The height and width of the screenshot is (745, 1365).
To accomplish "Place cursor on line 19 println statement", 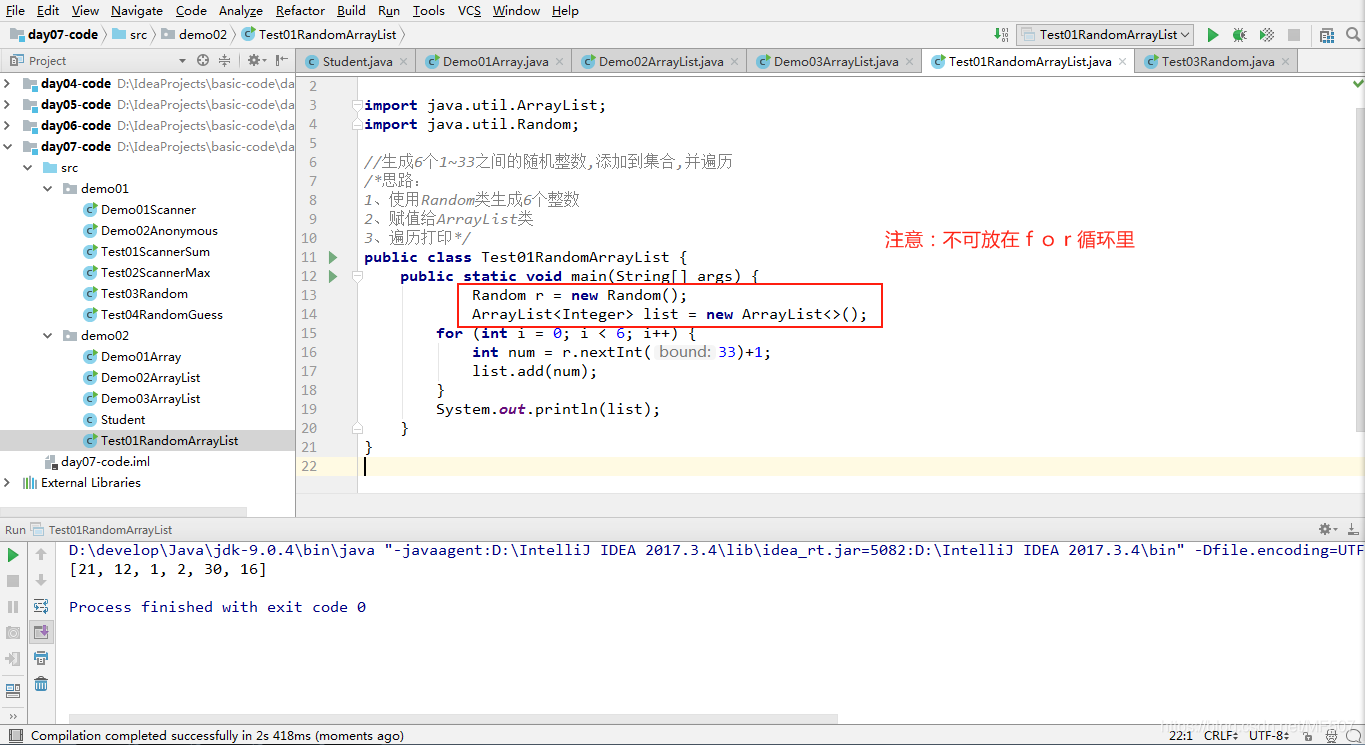I will pos(548,409).
